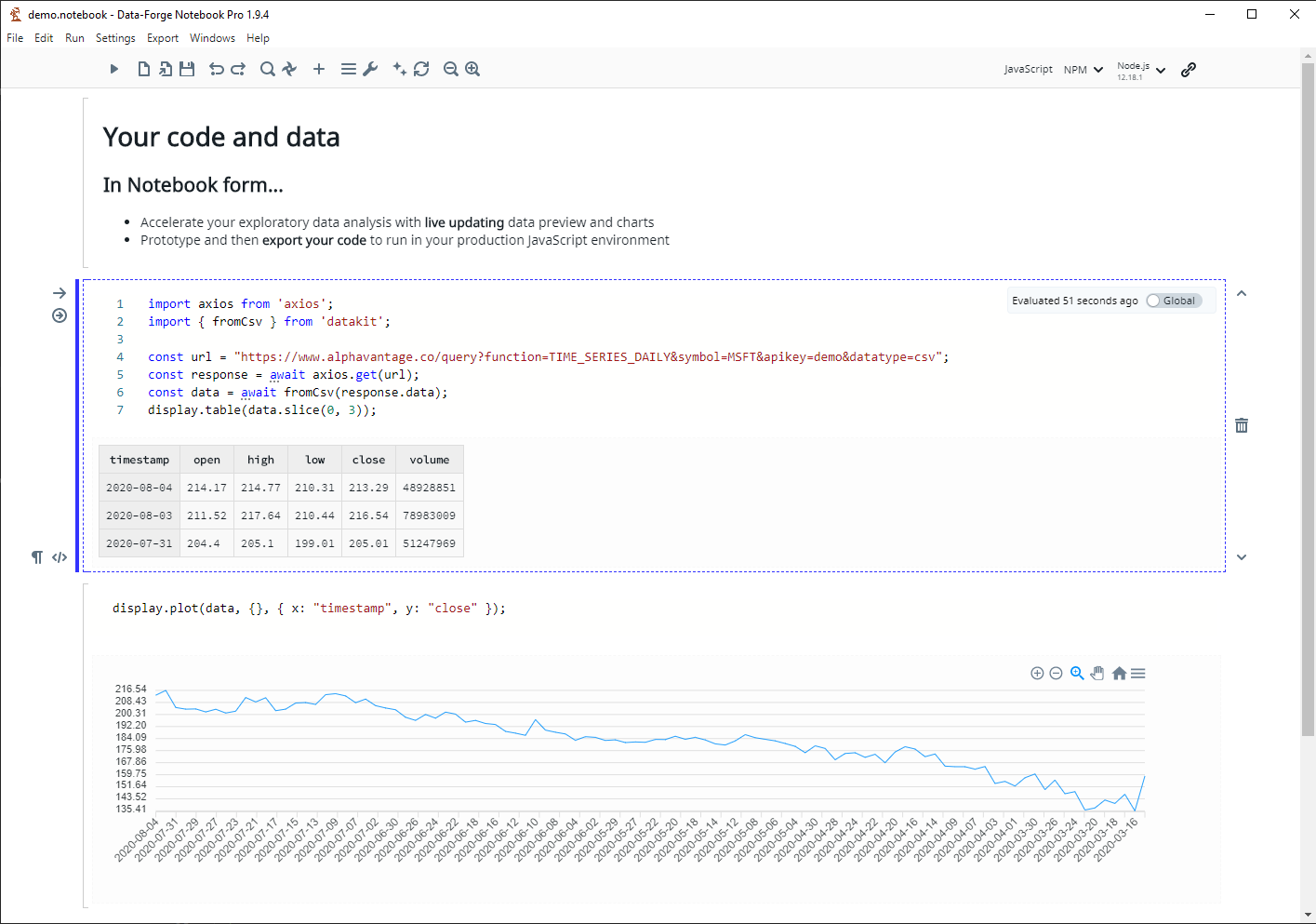Switch cell to code with brackets icon
1316x924 pixels.
click(x=60, y=557)
